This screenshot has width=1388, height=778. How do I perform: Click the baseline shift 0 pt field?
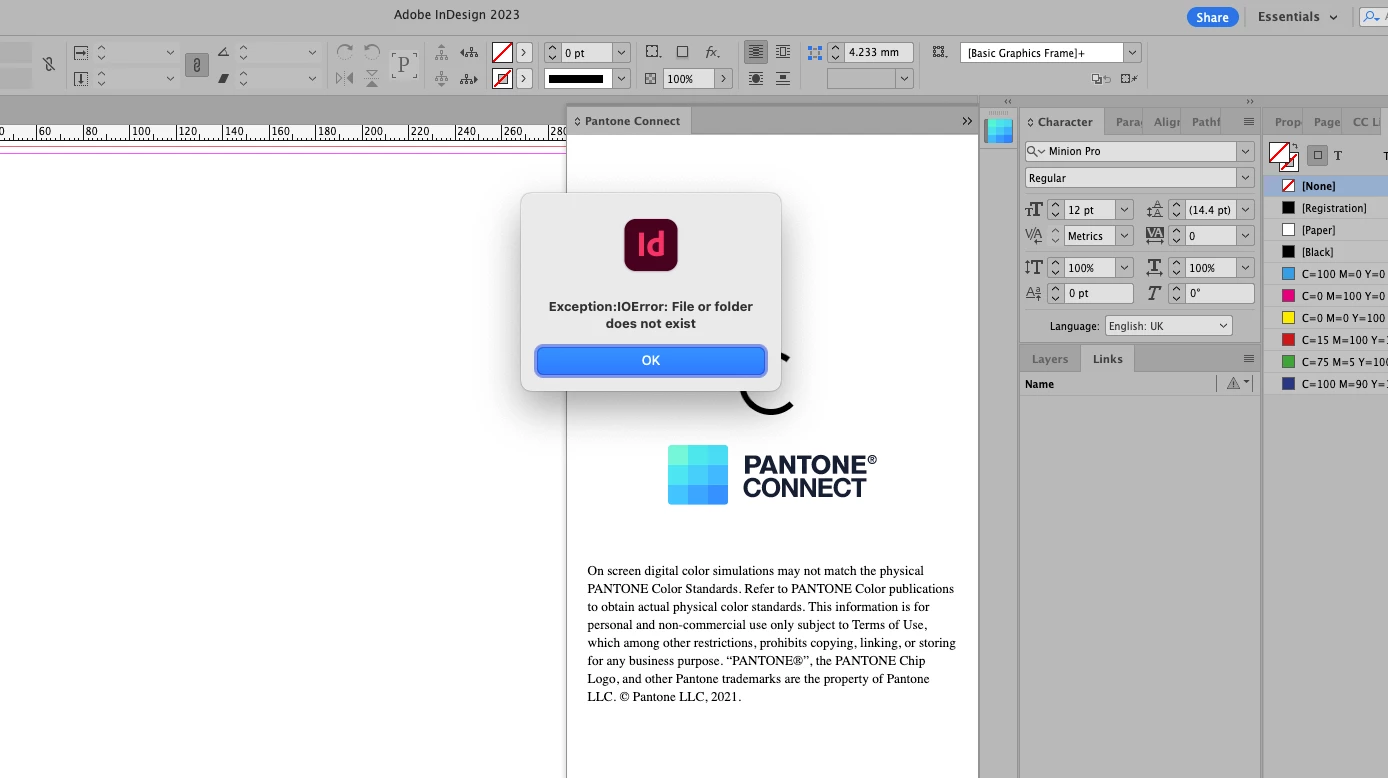(x=1099, y=293)
